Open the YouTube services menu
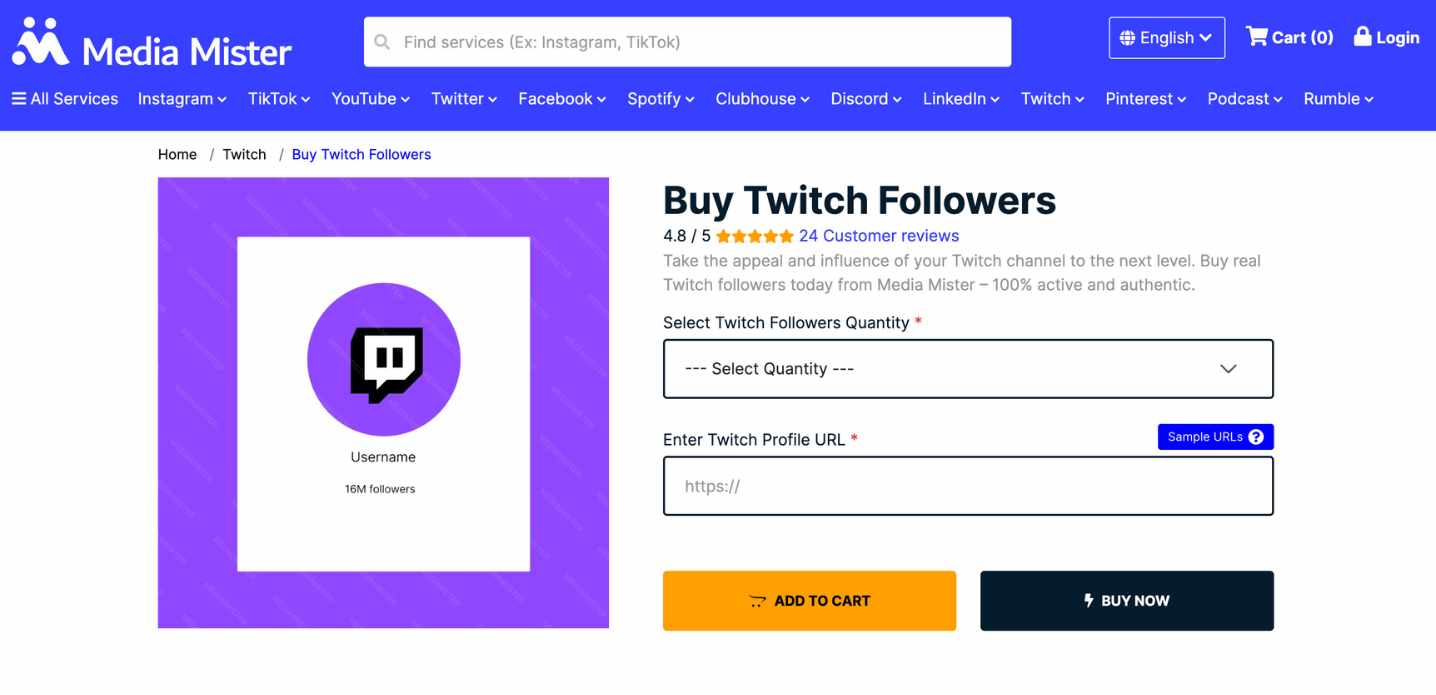This screenshot has width=1436, height=695. 371,99
